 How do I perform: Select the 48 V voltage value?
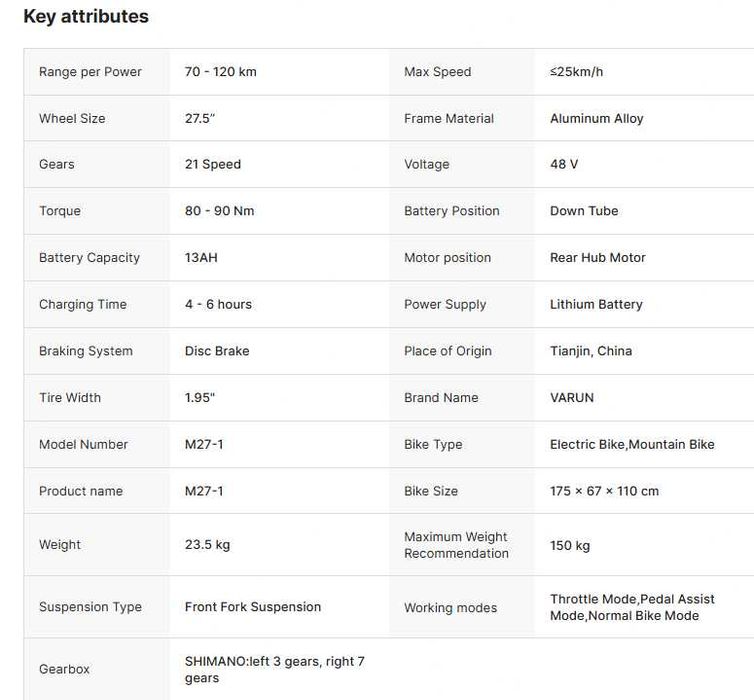tap(564, 164)
